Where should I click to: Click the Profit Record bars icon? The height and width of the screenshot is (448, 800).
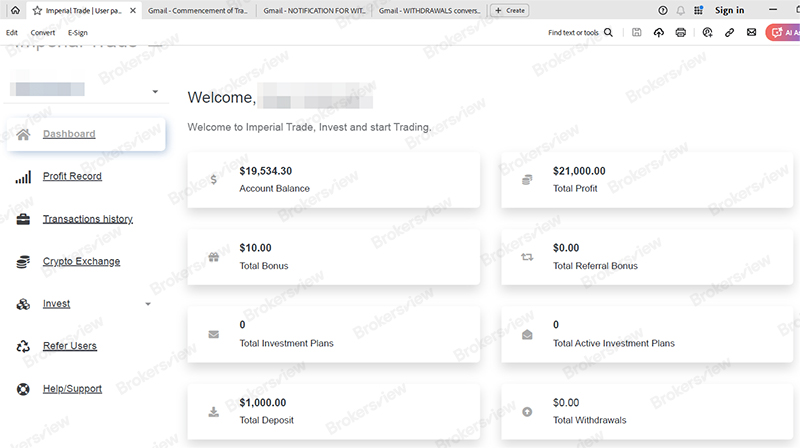coord(23,177)
